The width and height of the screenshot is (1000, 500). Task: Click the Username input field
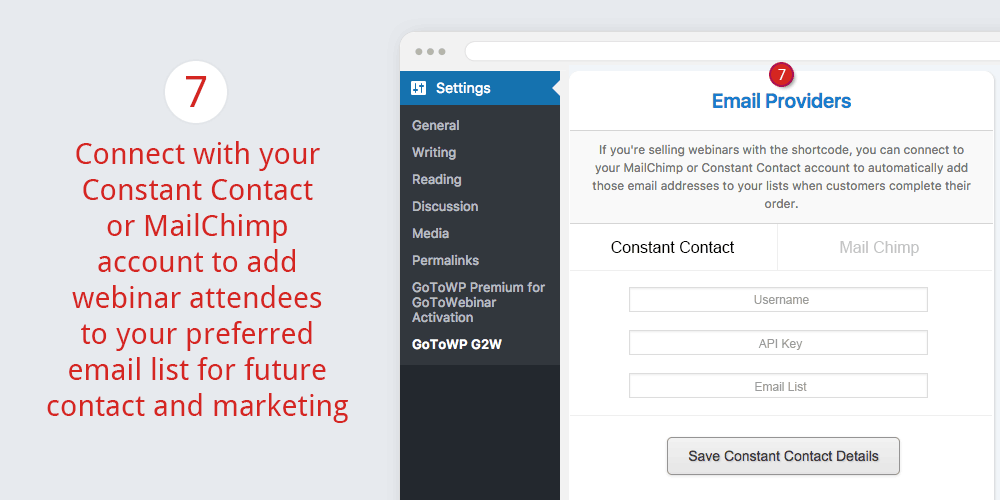click(x=778, y=300)
